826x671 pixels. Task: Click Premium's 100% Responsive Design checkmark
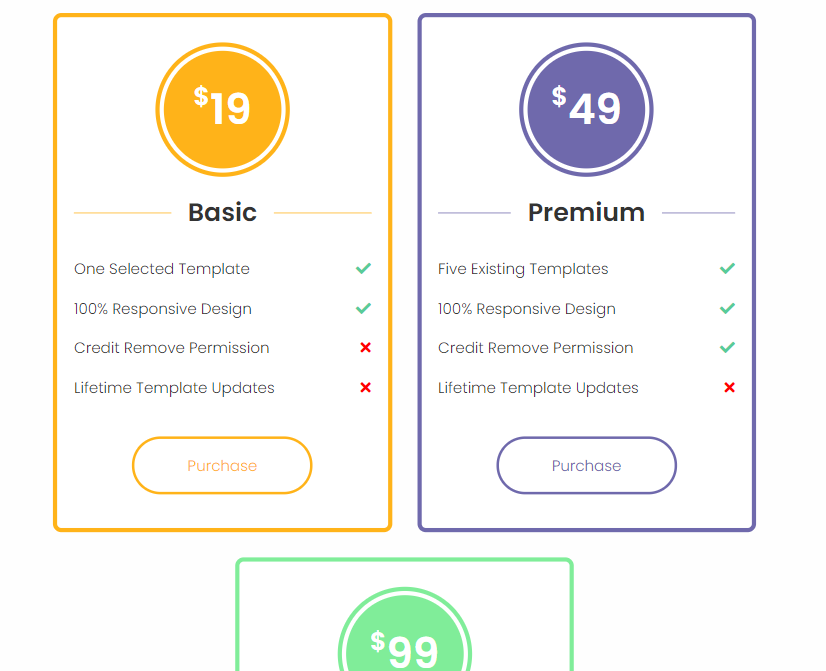(727, 308)
